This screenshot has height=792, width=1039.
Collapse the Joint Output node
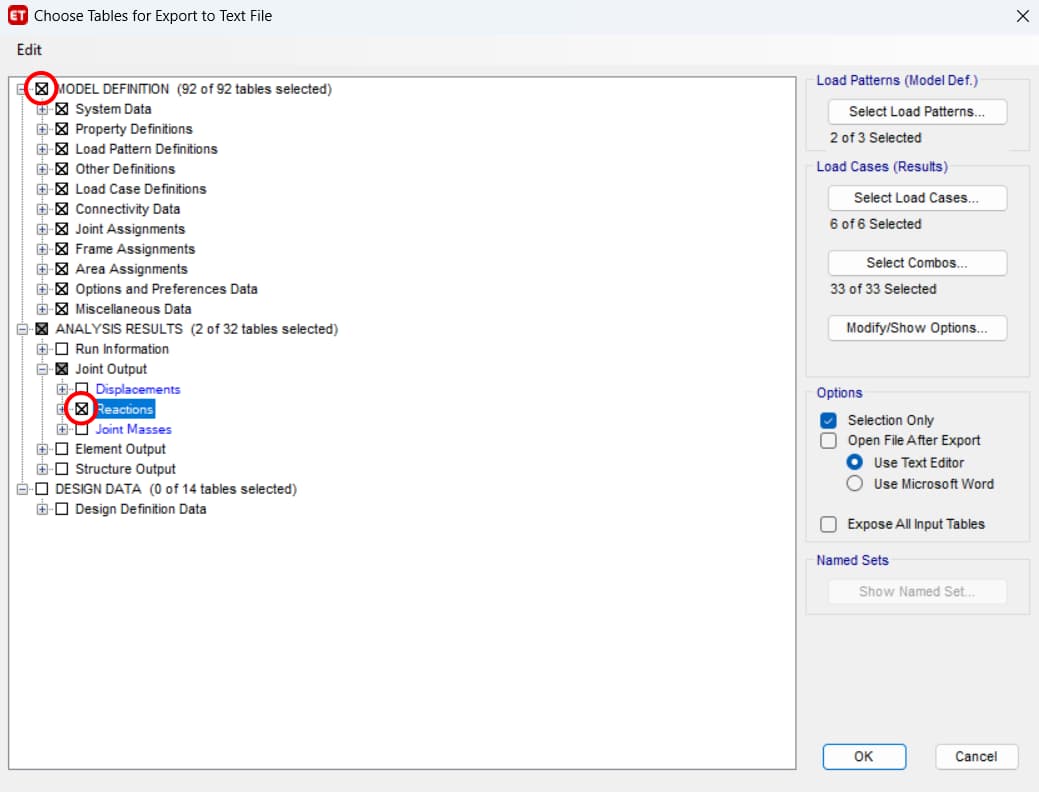click(42, 369)
